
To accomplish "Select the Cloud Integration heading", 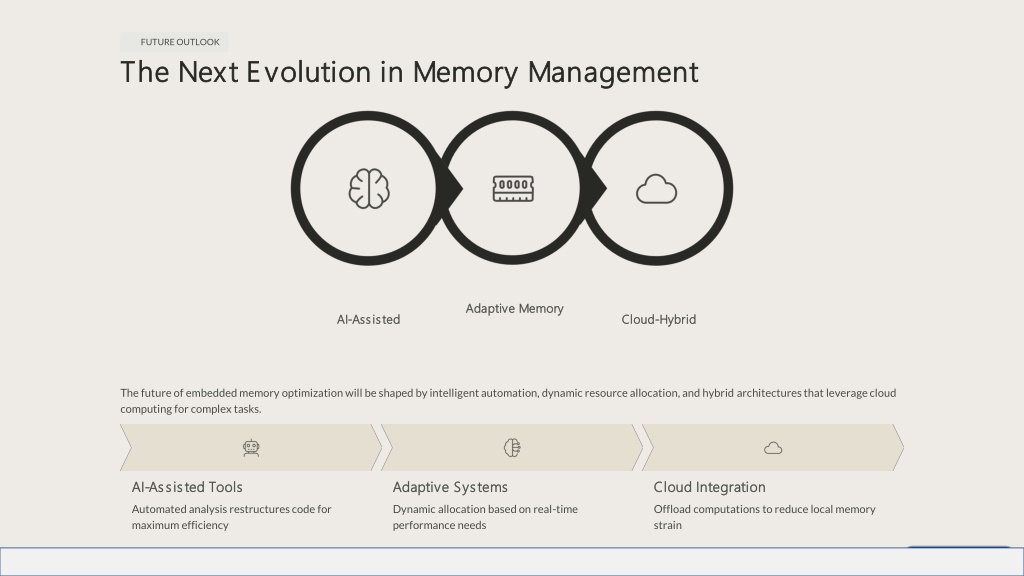I will 709,487.
